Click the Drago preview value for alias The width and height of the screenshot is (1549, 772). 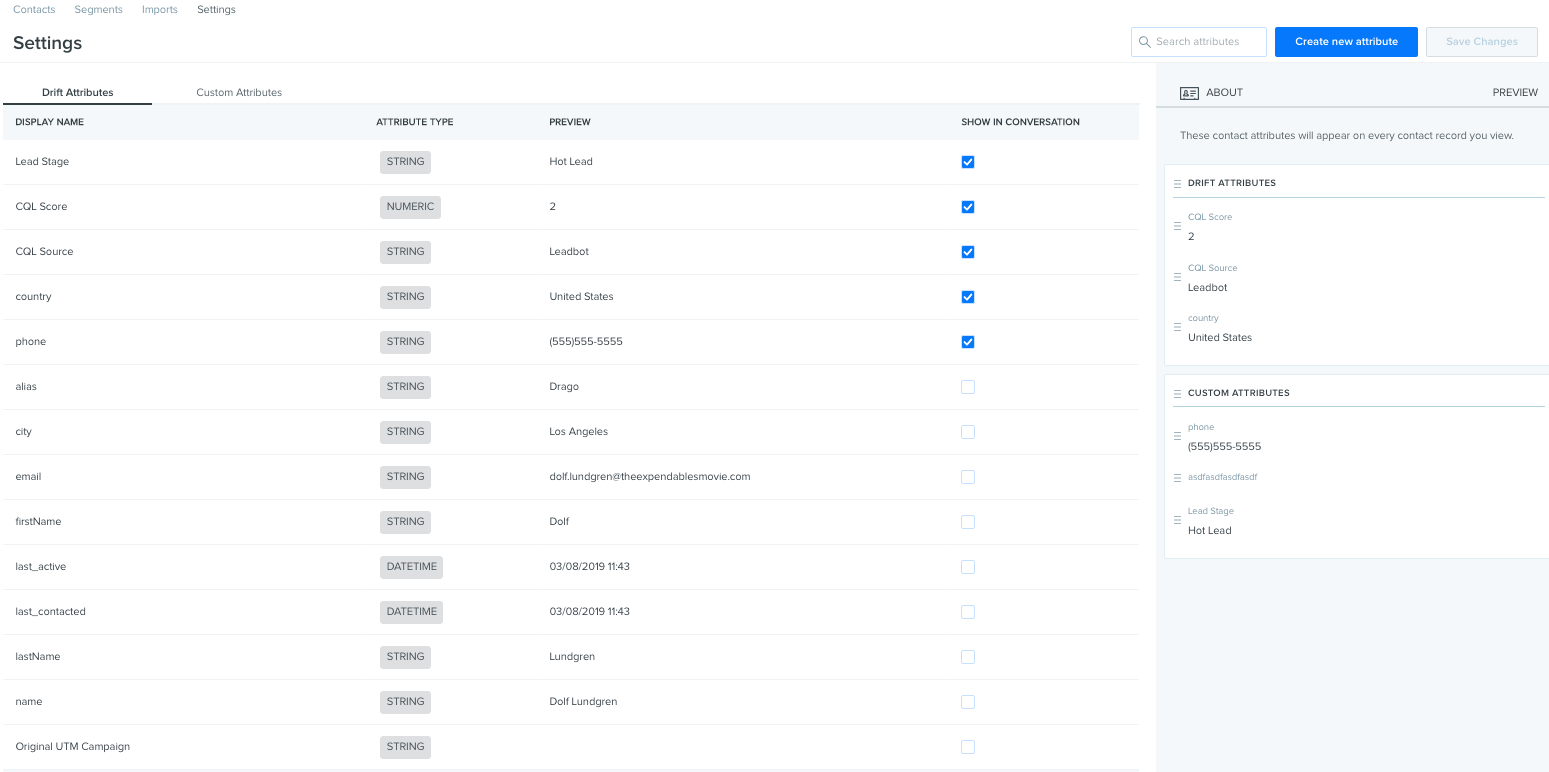pos(564,387)
